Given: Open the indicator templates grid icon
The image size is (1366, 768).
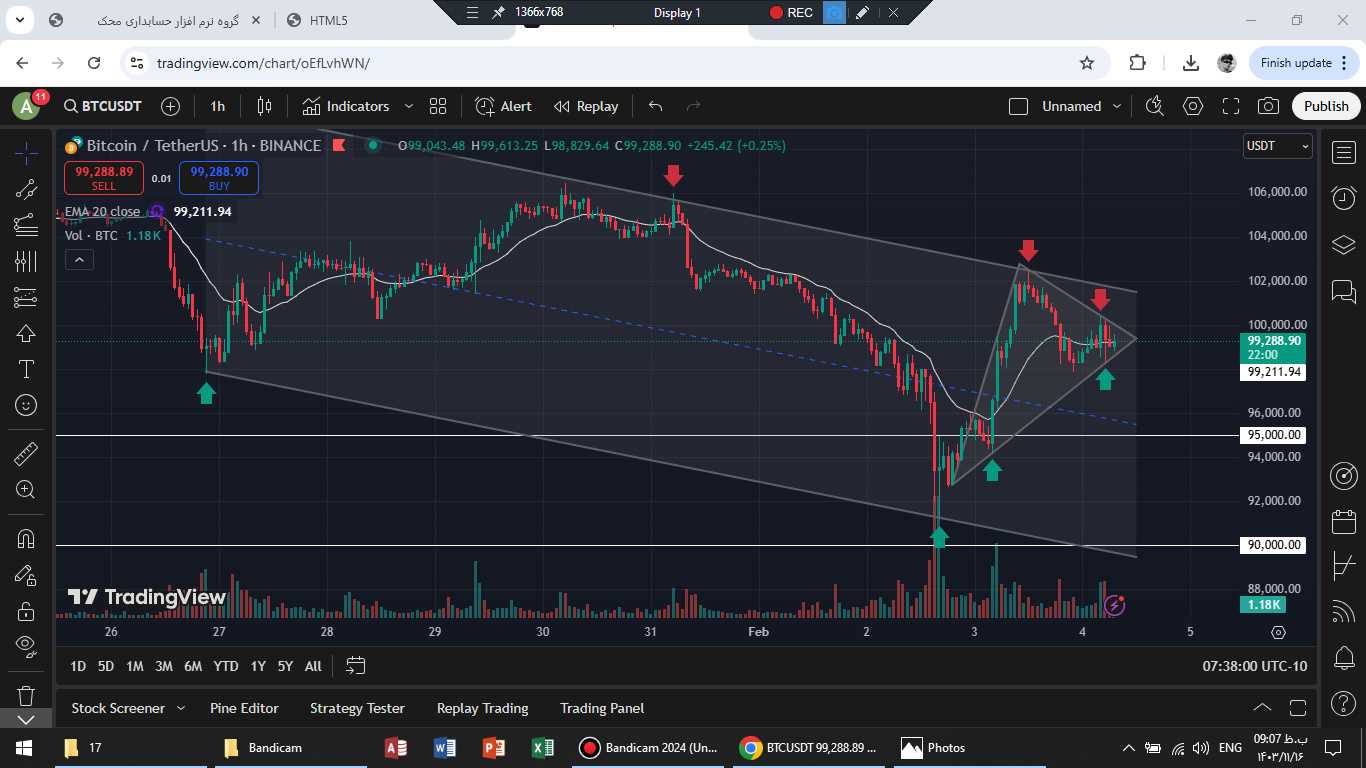Looking at the screenshot, I should tap(438, 106).
